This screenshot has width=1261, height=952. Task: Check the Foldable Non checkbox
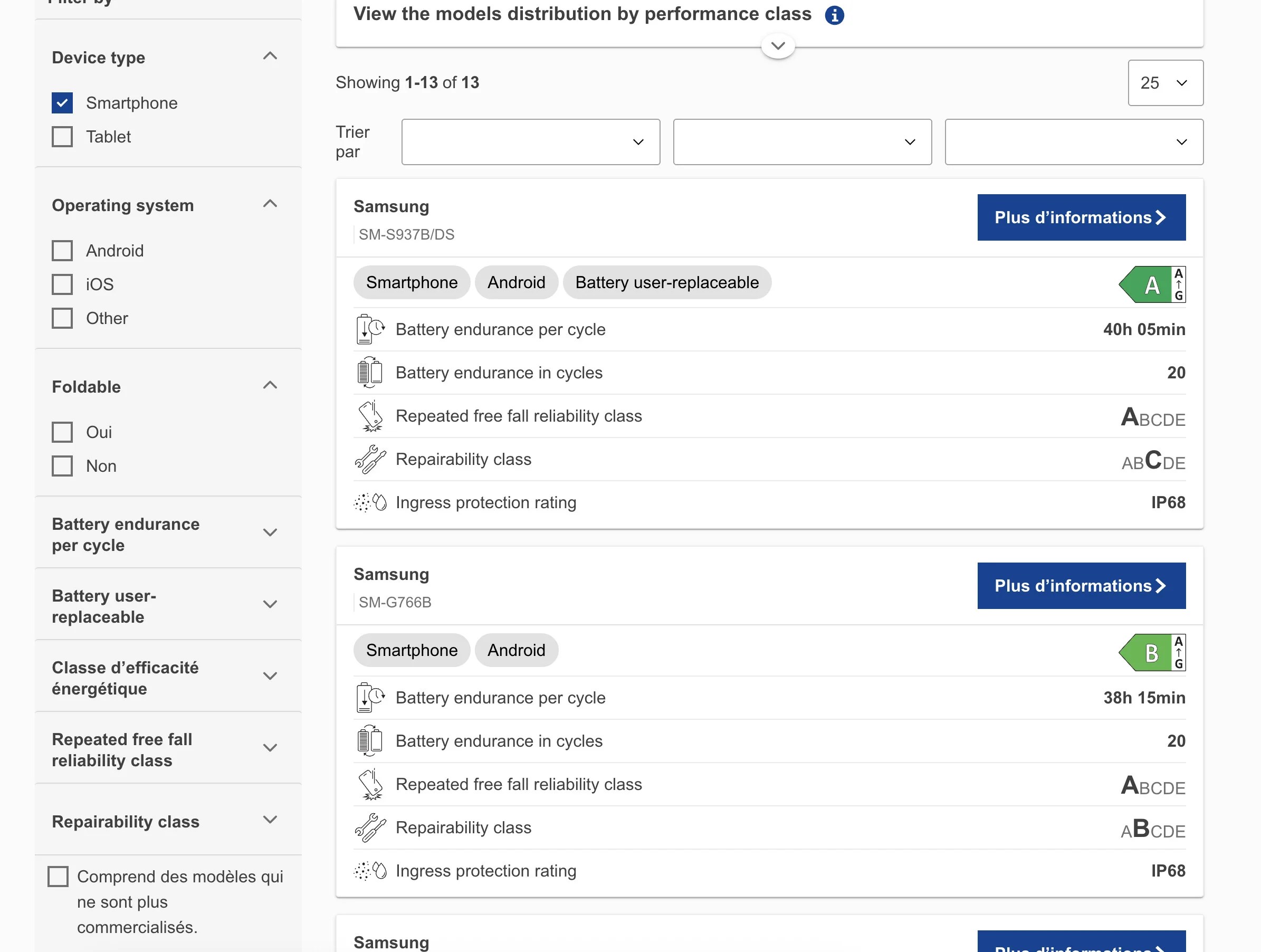(62, 466)
